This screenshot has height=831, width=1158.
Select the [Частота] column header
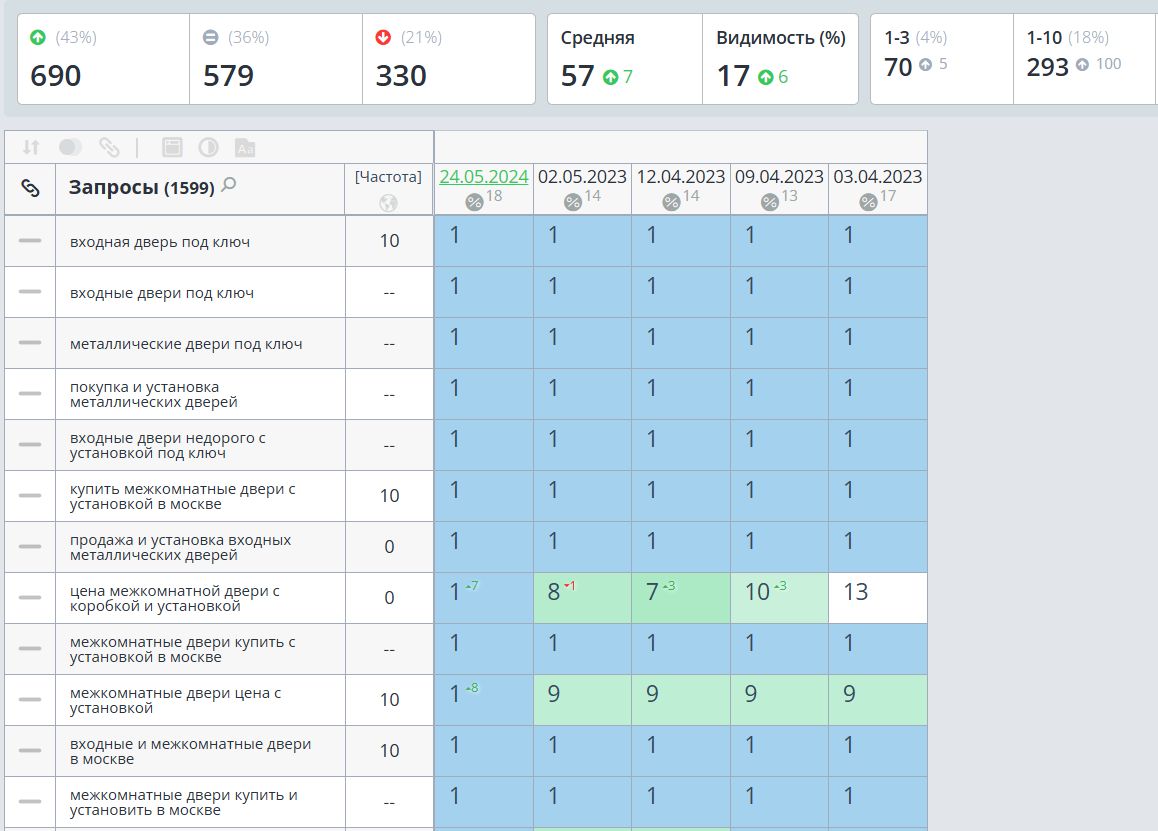pyautogui.click(x=388, y=177)
